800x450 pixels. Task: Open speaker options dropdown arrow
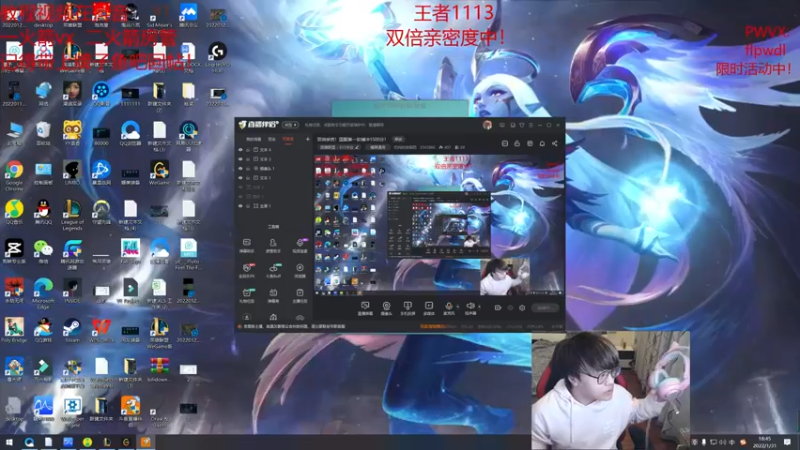(x=479, y=306)
